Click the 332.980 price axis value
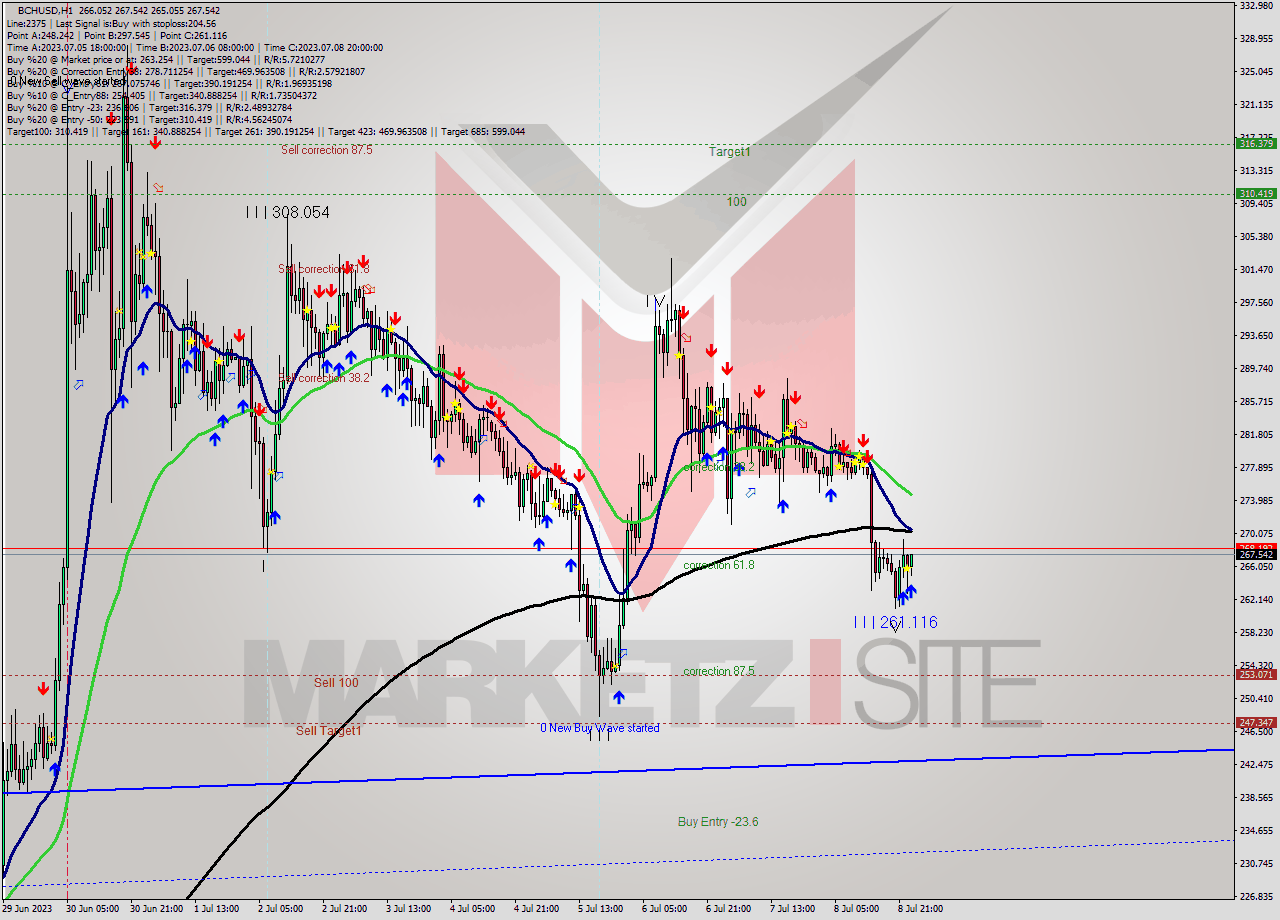This screenshot has height=920, width=1280. 1256,6
